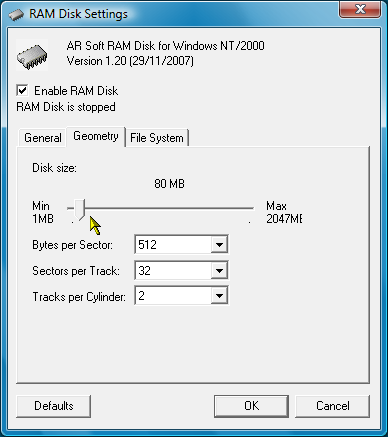
Task: Click the RAM Disk Settings title bar text
Action: pos(78,14)
